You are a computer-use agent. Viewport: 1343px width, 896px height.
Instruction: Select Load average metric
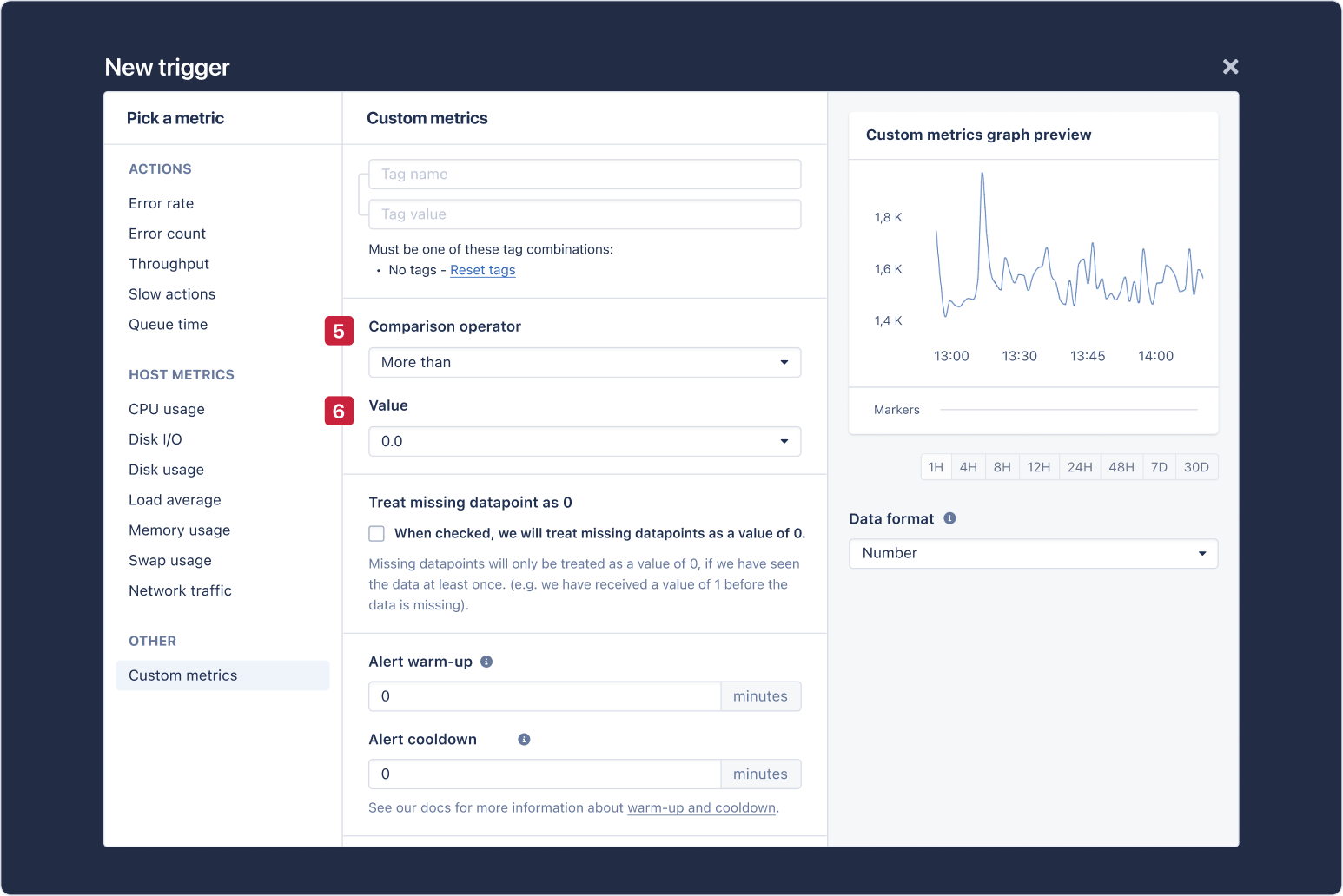(175, 500)
